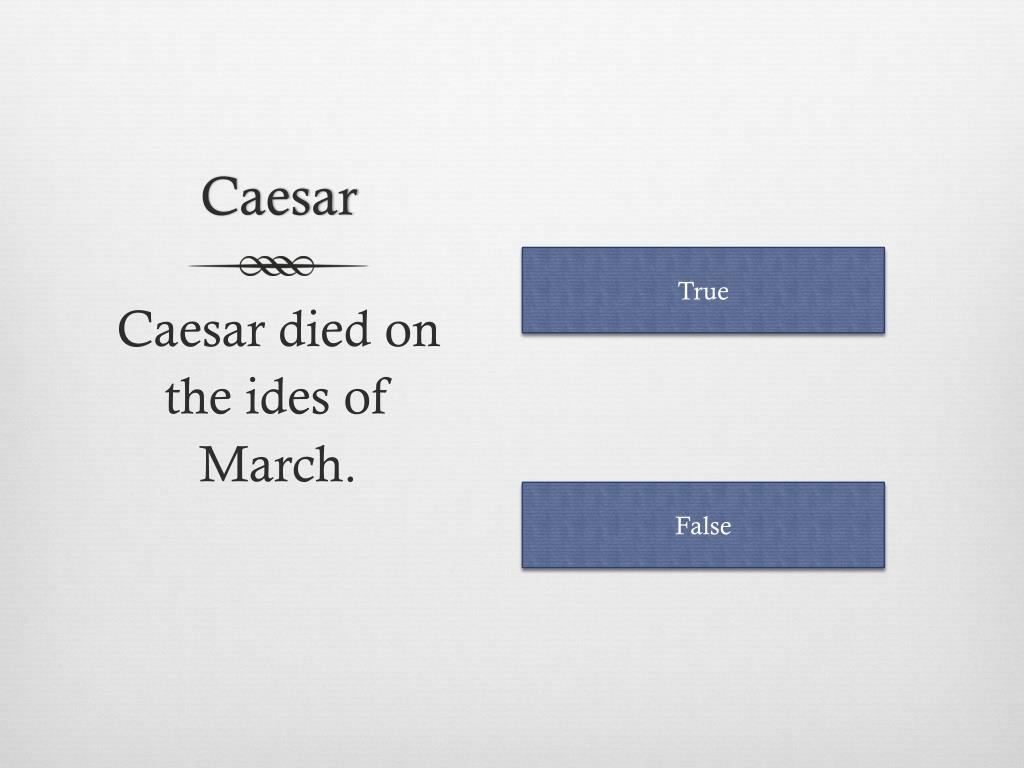Click the ornamental flourish divider
The image size is (1024, 768).
tap(278, 266)
